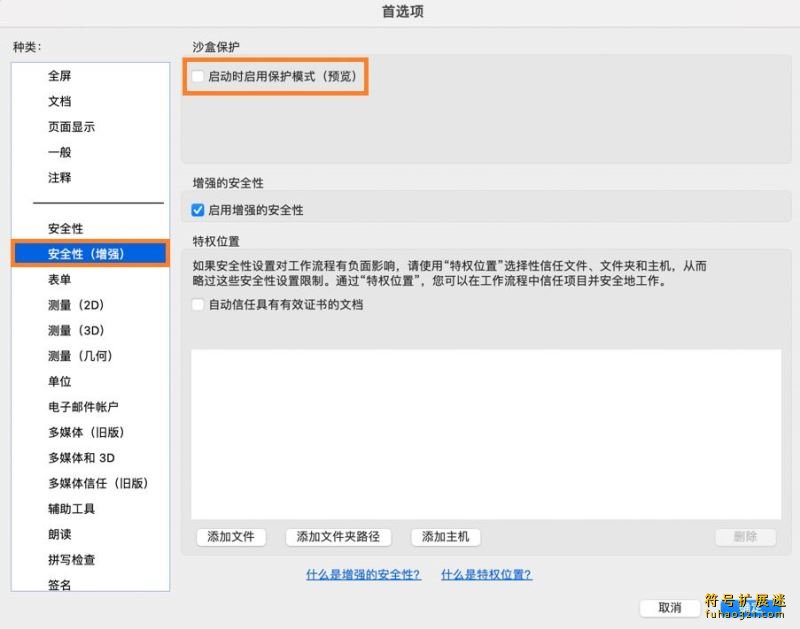
Task: Open 签名 category at list bottom
Action: coord(60,585)
